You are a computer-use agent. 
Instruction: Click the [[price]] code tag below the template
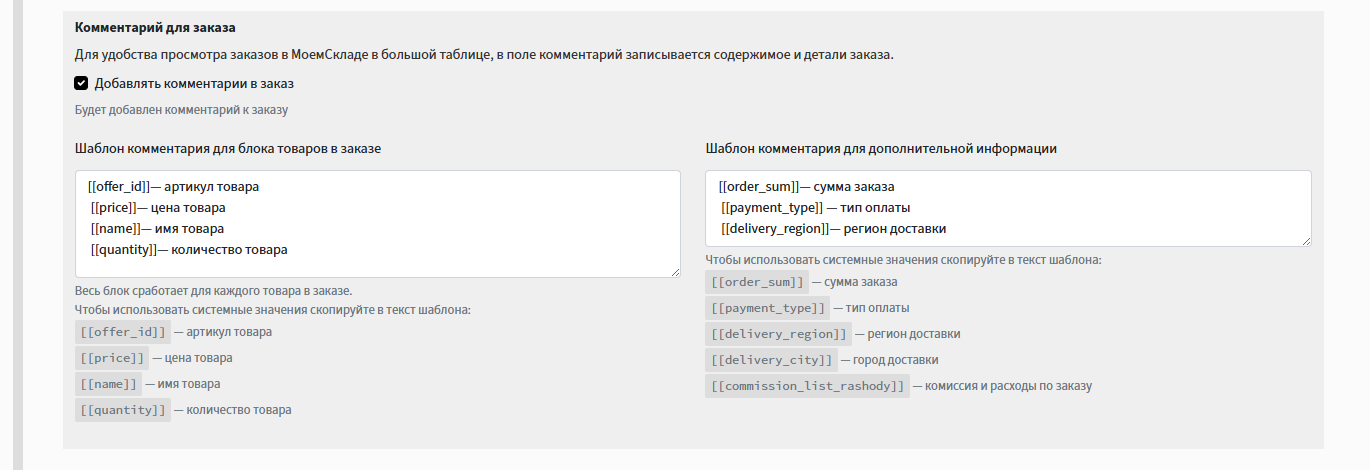pos(111,358)
